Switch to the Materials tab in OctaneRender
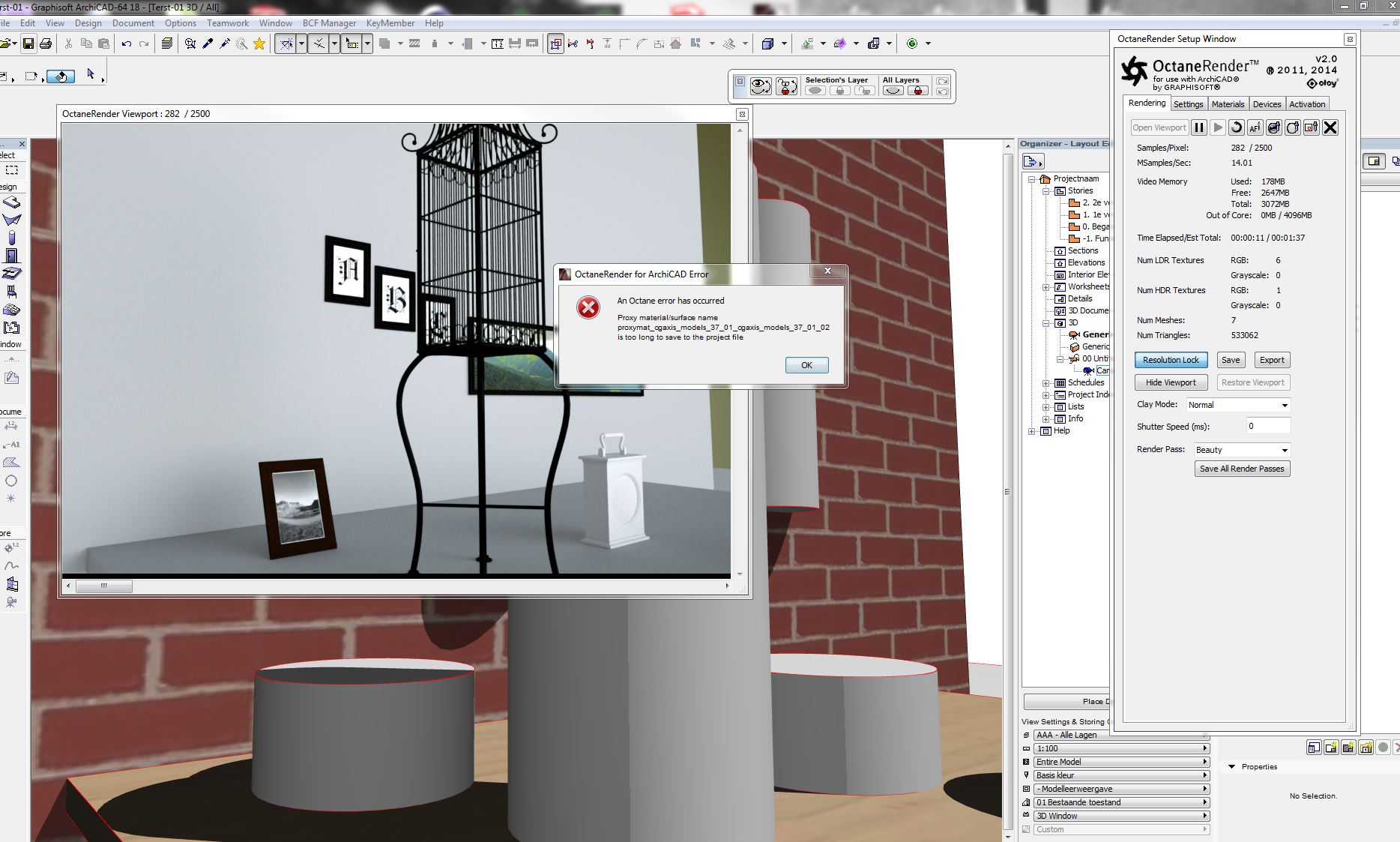 (x=1228, y=104)
